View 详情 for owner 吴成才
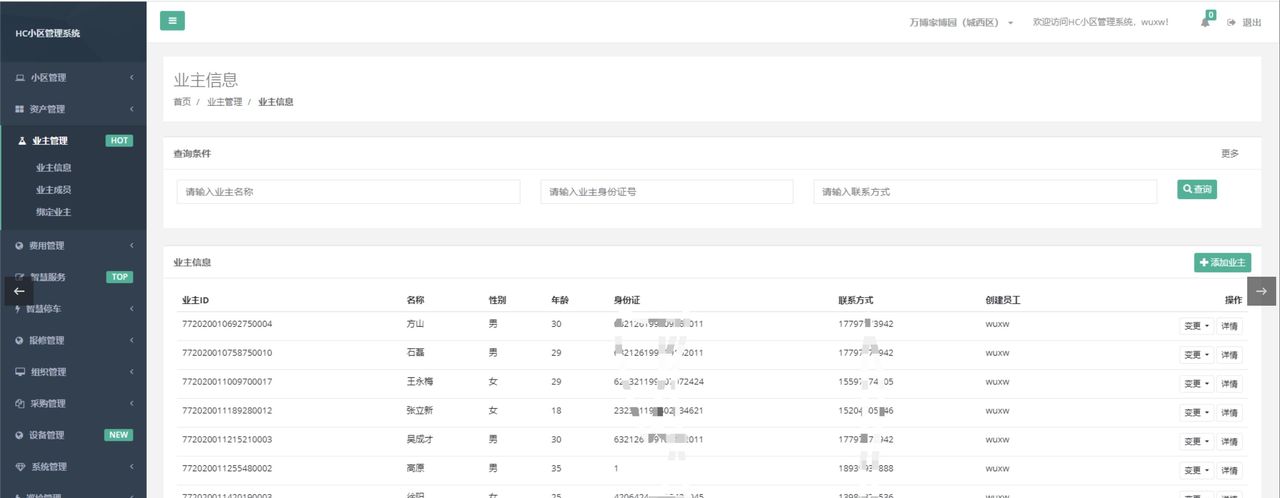The image size is (1280, 498). (1230, 442)
